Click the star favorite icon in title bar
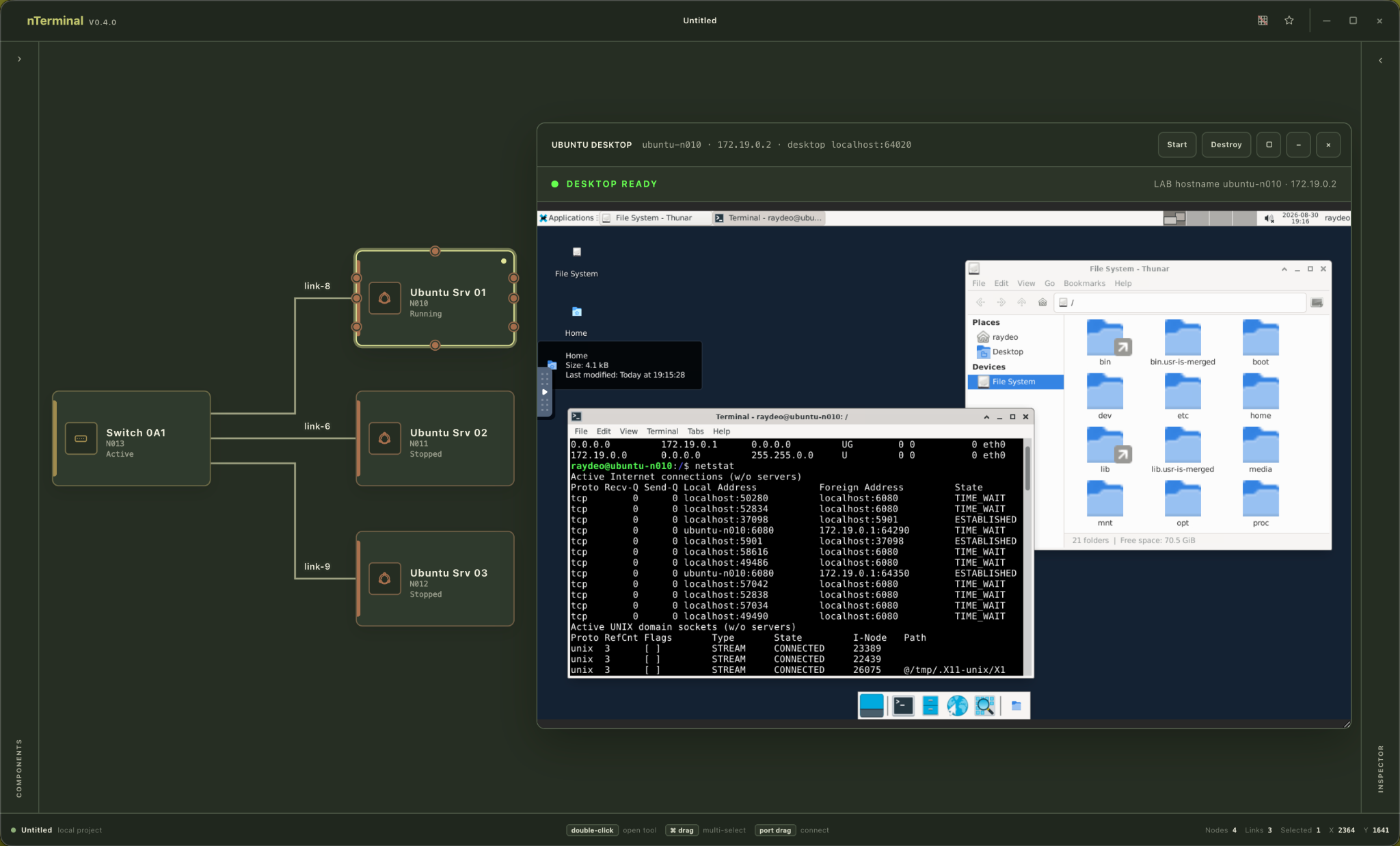The height and width of the screenshot is (846, 1400). pos(1289,21)
